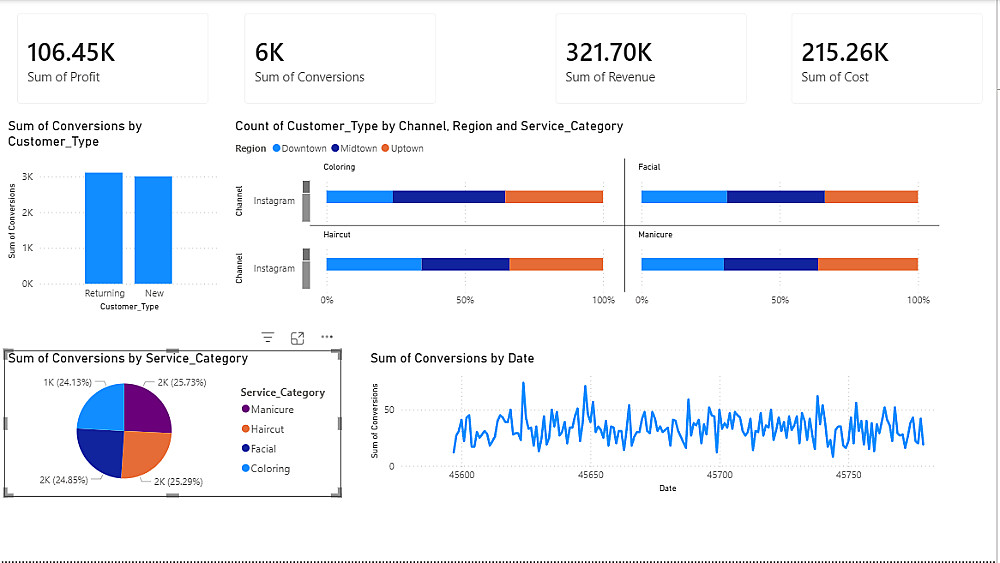Click the Count of Customer_Type chart title
Screen dimensions: 1000x563
[x=429, y=126]
